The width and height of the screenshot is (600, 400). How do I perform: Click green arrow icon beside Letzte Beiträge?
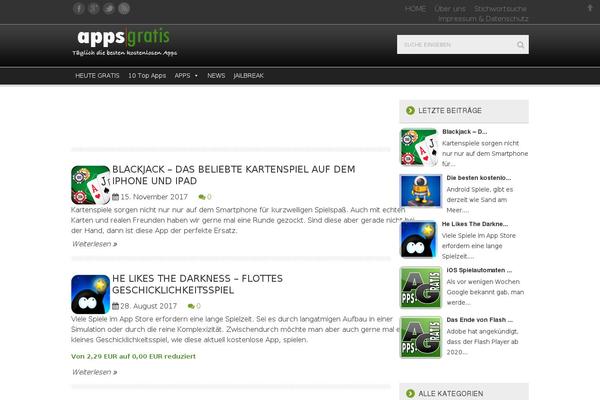410,111
